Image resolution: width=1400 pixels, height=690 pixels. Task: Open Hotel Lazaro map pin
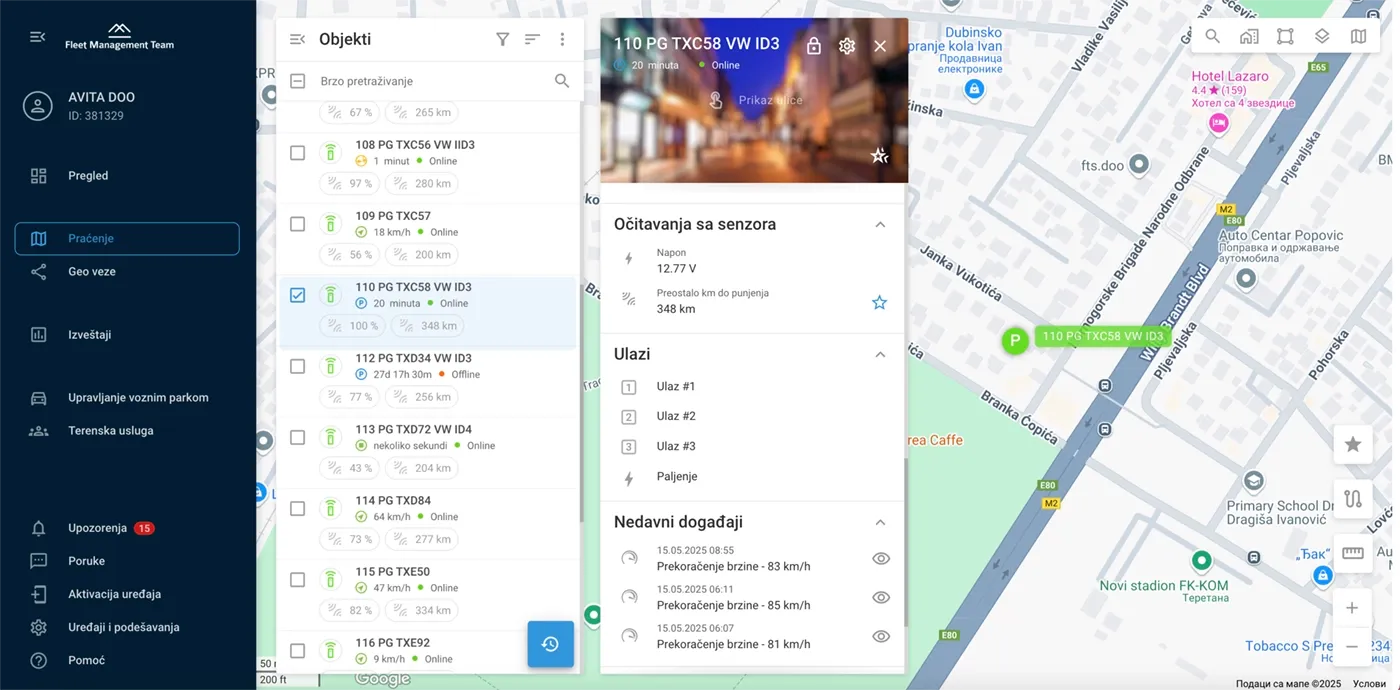[1218, 123]
